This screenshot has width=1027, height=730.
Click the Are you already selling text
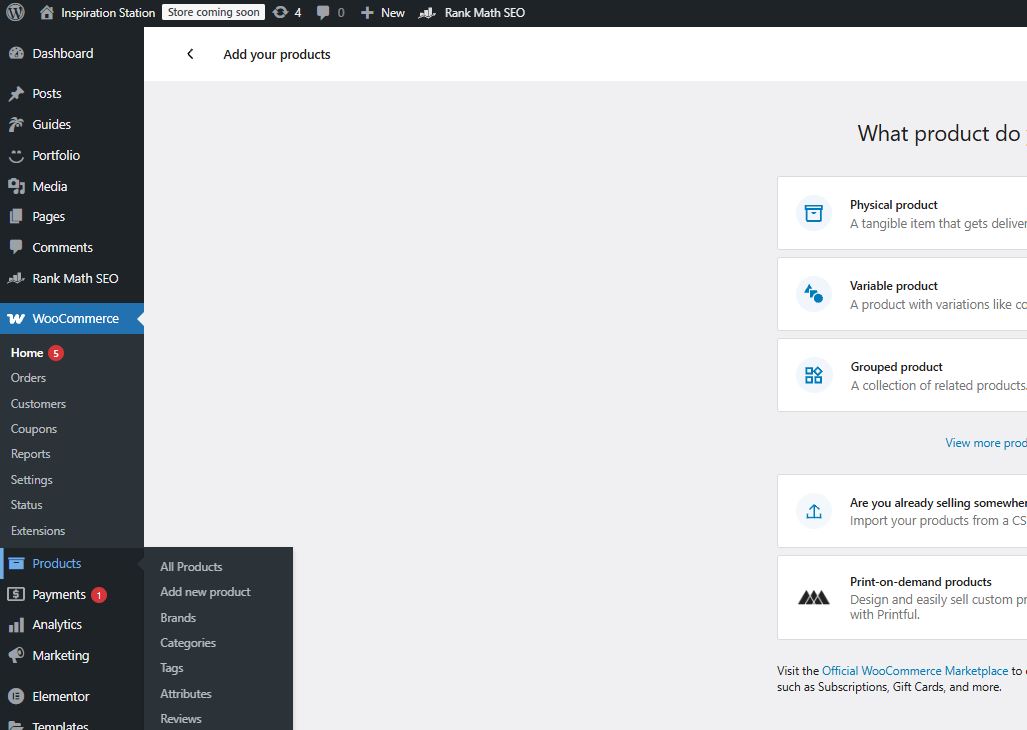click(938, 503)
